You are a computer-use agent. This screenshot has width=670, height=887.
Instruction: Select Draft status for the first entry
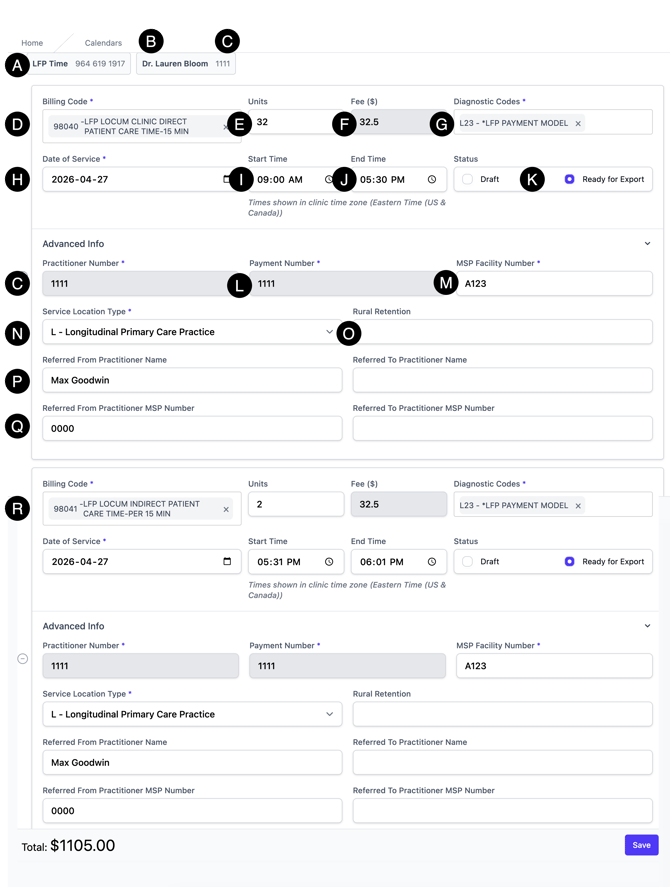[468, 180]
